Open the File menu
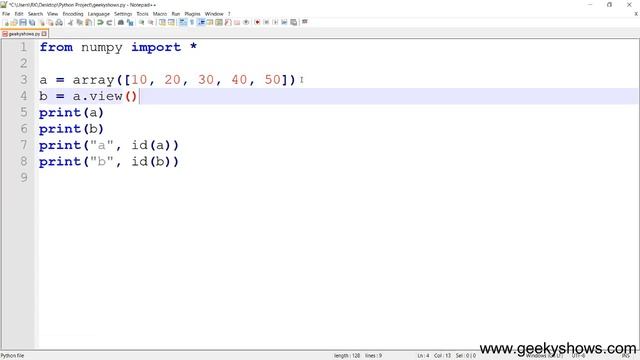This screenshot has height=360, width=640. coord(6,14)
